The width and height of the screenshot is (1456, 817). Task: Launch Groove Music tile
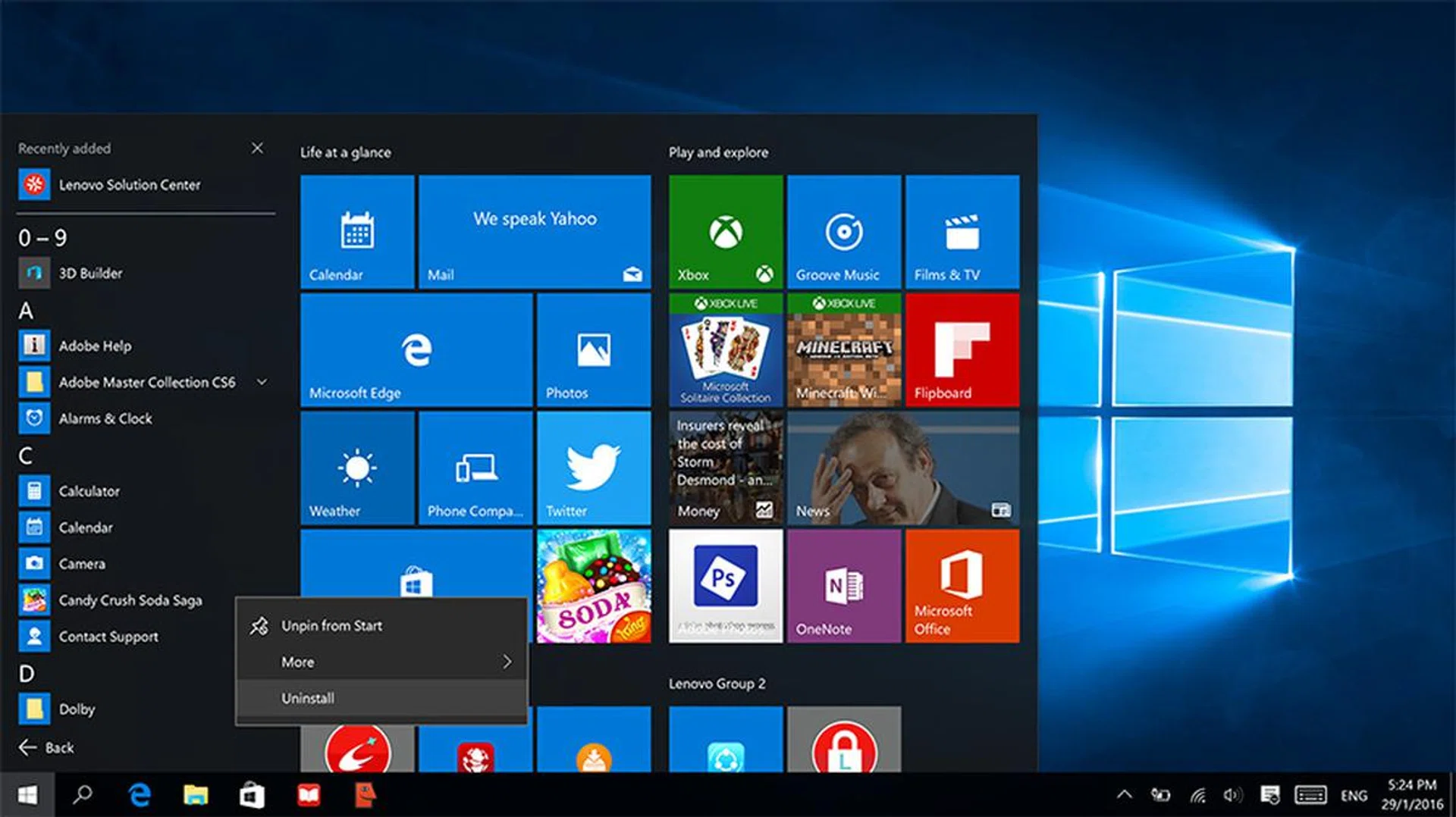(843, 231)
